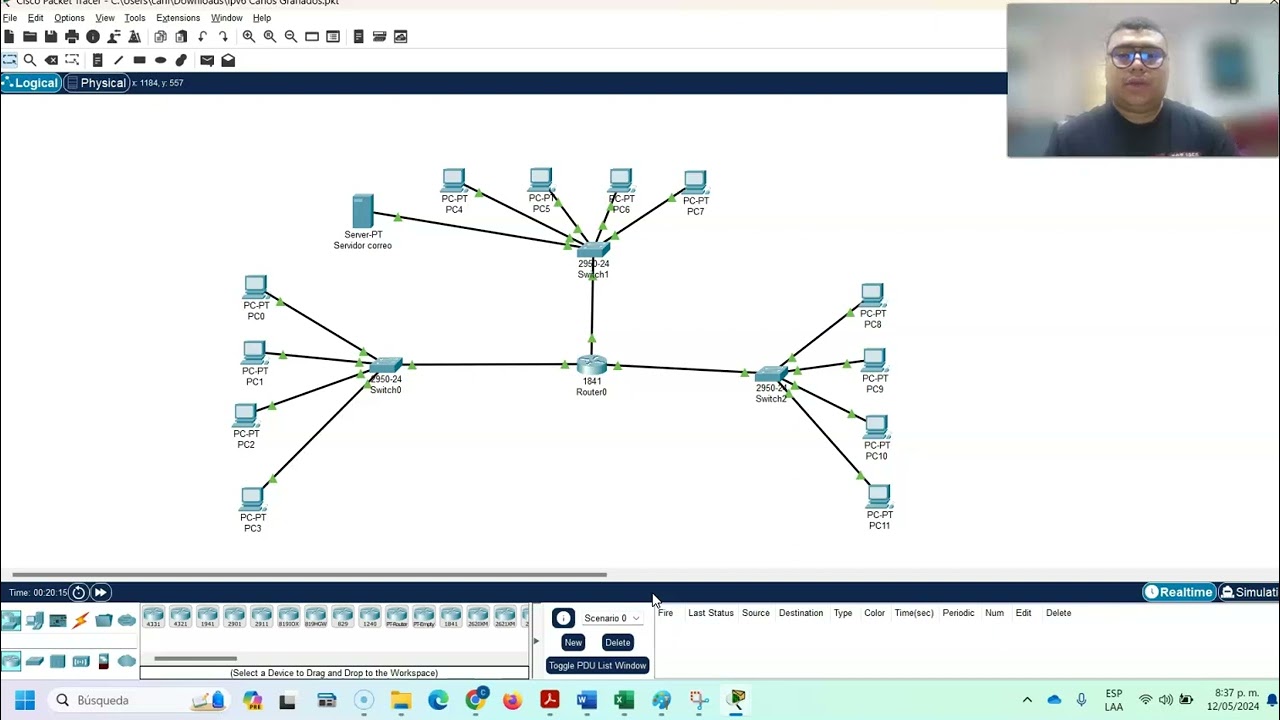Select the Draw Ellipse tool
Viewport: 1280px width, 720px height.
160,61
